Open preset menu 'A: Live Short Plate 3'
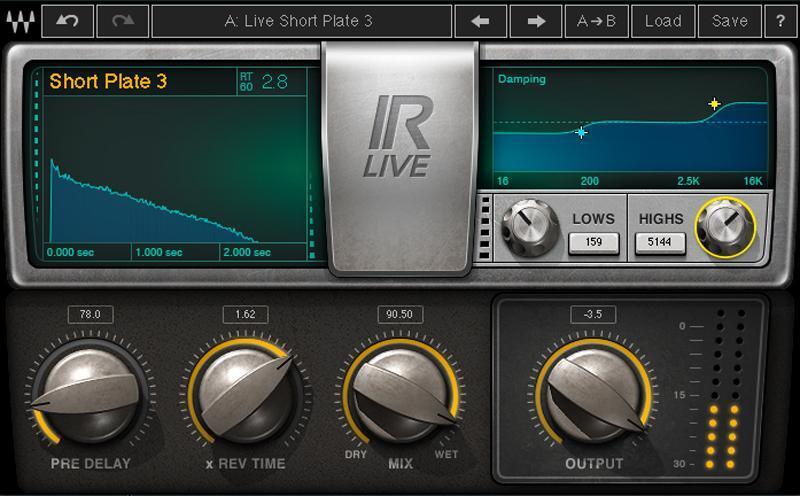The height and width of the screenshot is (496, 800). [x=302, y=21]
